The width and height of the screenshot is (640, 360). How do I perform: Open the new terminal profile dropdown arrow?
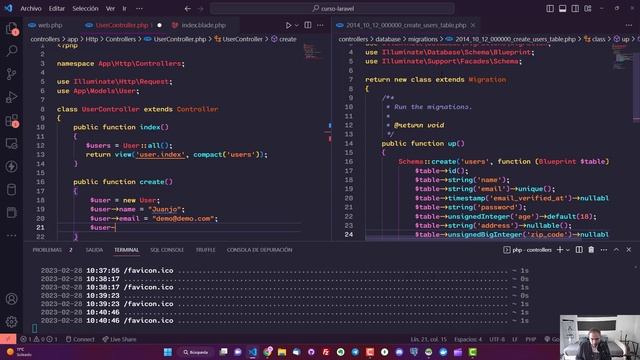[567, 250]
